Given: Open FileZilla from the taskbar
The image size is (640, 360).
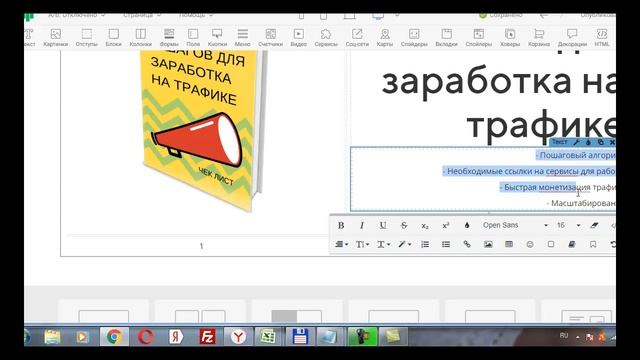Looking at the screenshot, I should coord(207,337).
